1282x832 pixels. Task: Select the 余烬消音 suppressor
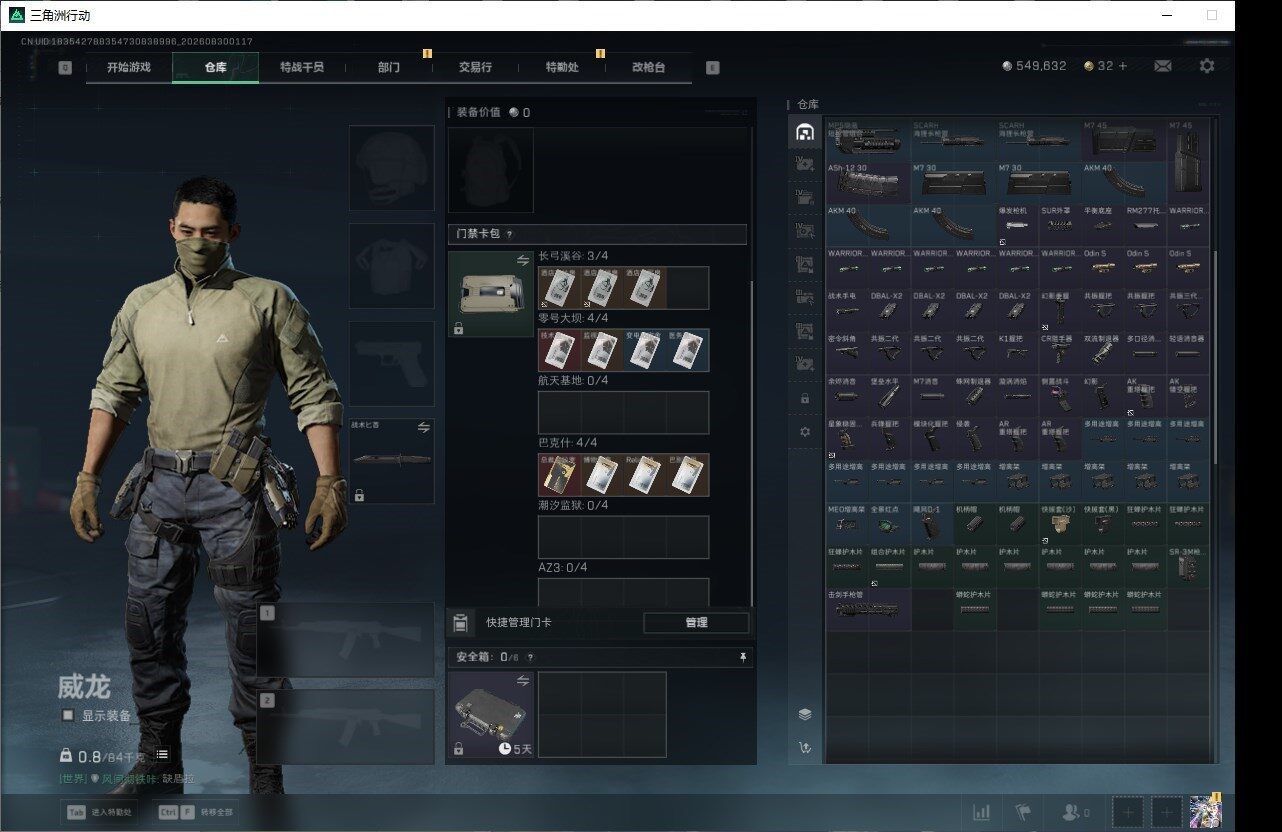(847, 396)
